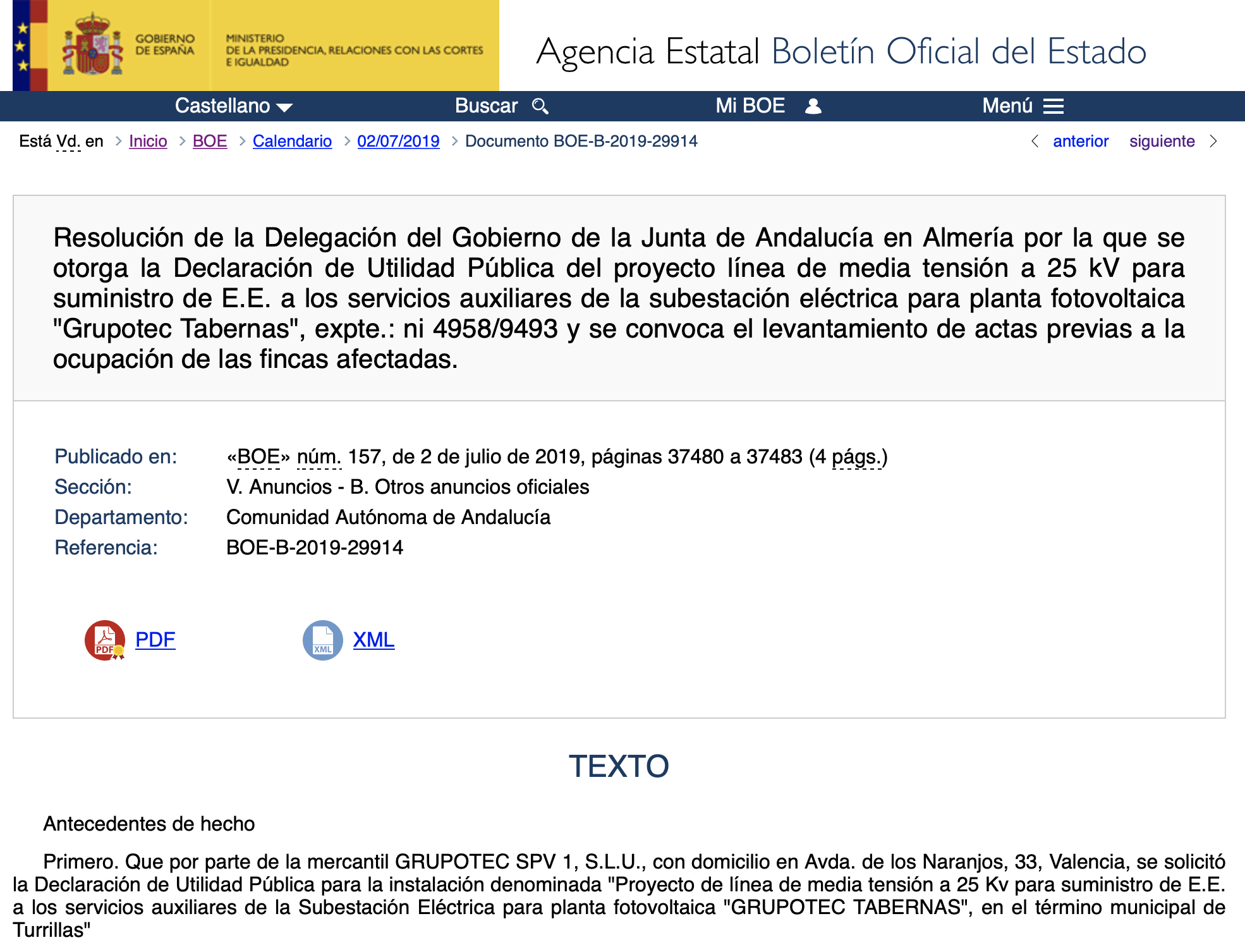Click the red PDF document icon
1245x952 pixels.
[x=105, y=640]
